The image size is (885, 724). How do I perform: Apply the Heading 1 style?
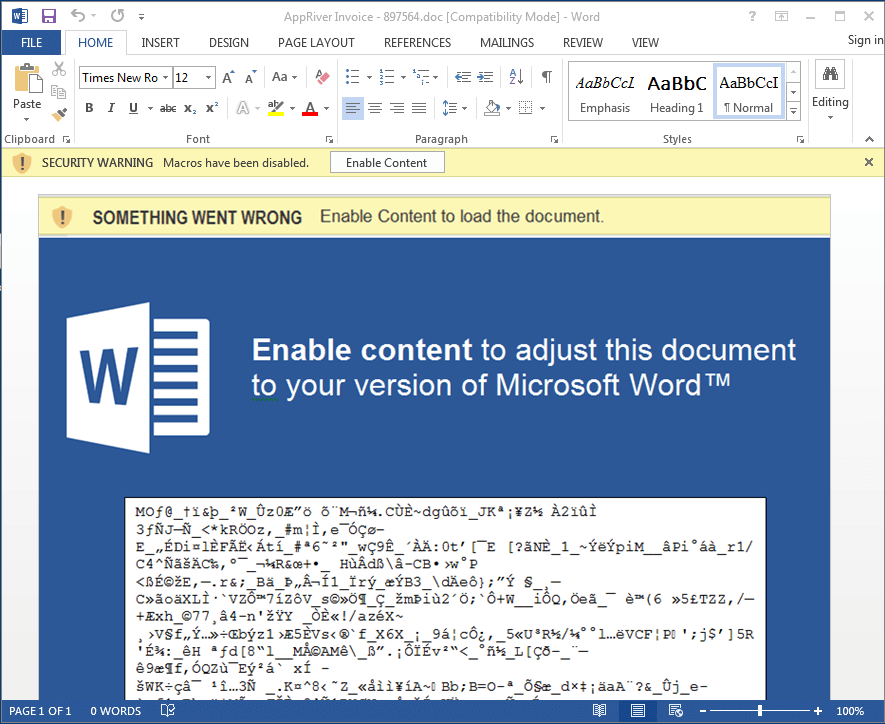[x=677, y=92]
